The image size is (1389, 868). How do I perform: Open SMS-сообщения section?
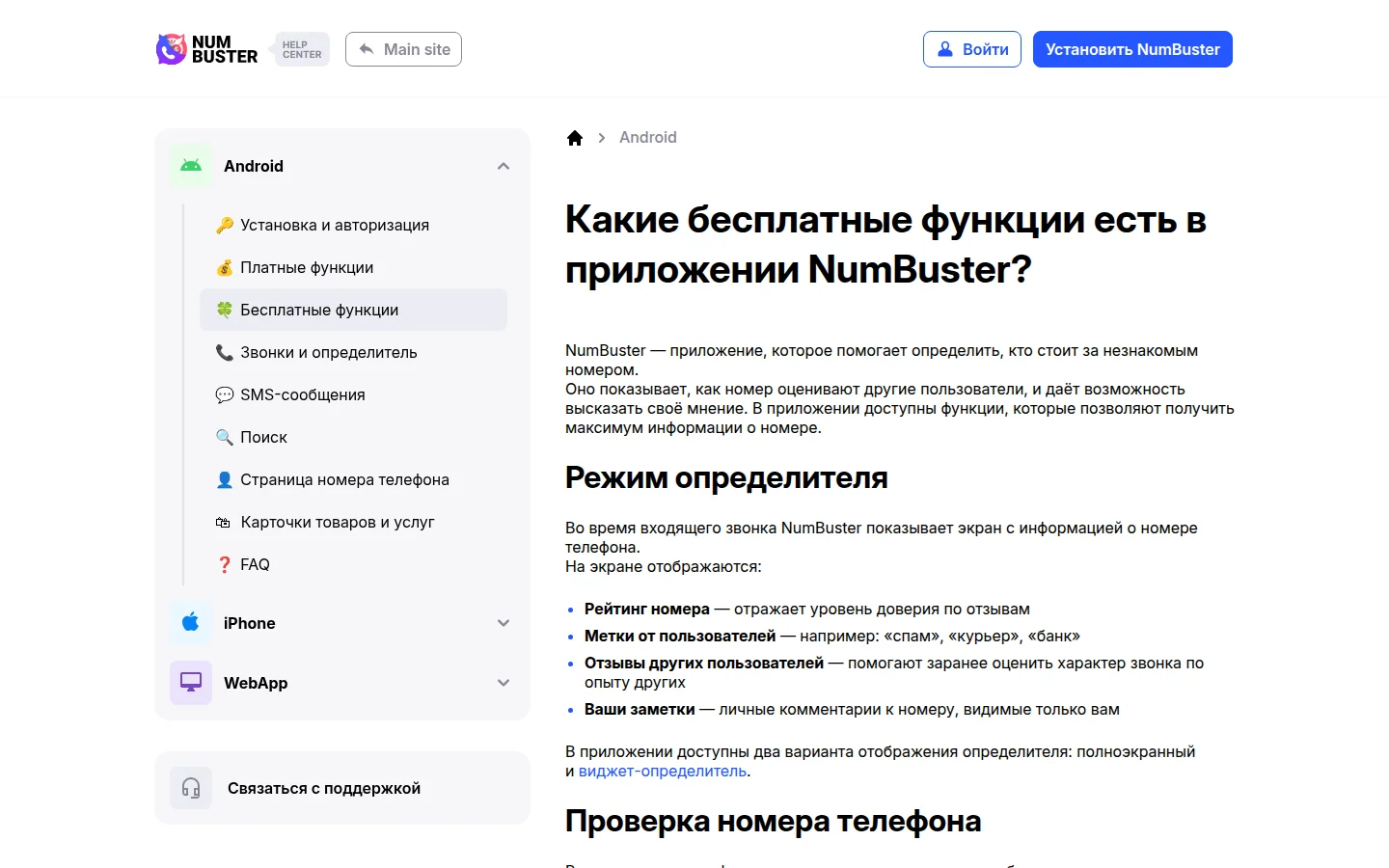tap(353, 394)
